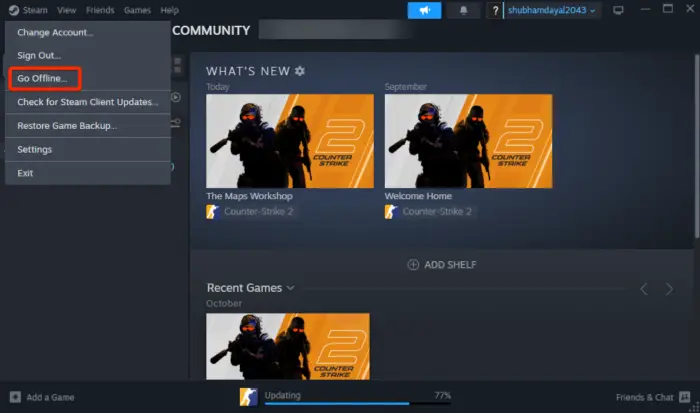Select Check for Steam Client Updates

[x=88, y=102]
